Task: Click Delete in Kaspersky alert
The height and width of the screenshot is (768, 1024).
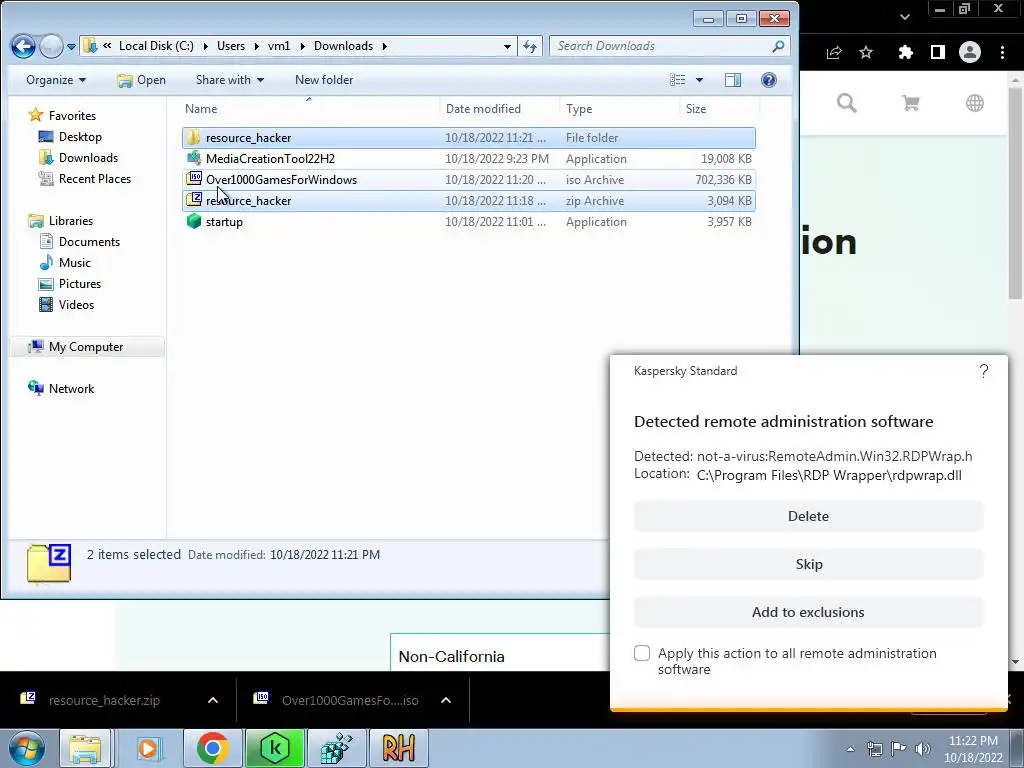Action: 808,516
